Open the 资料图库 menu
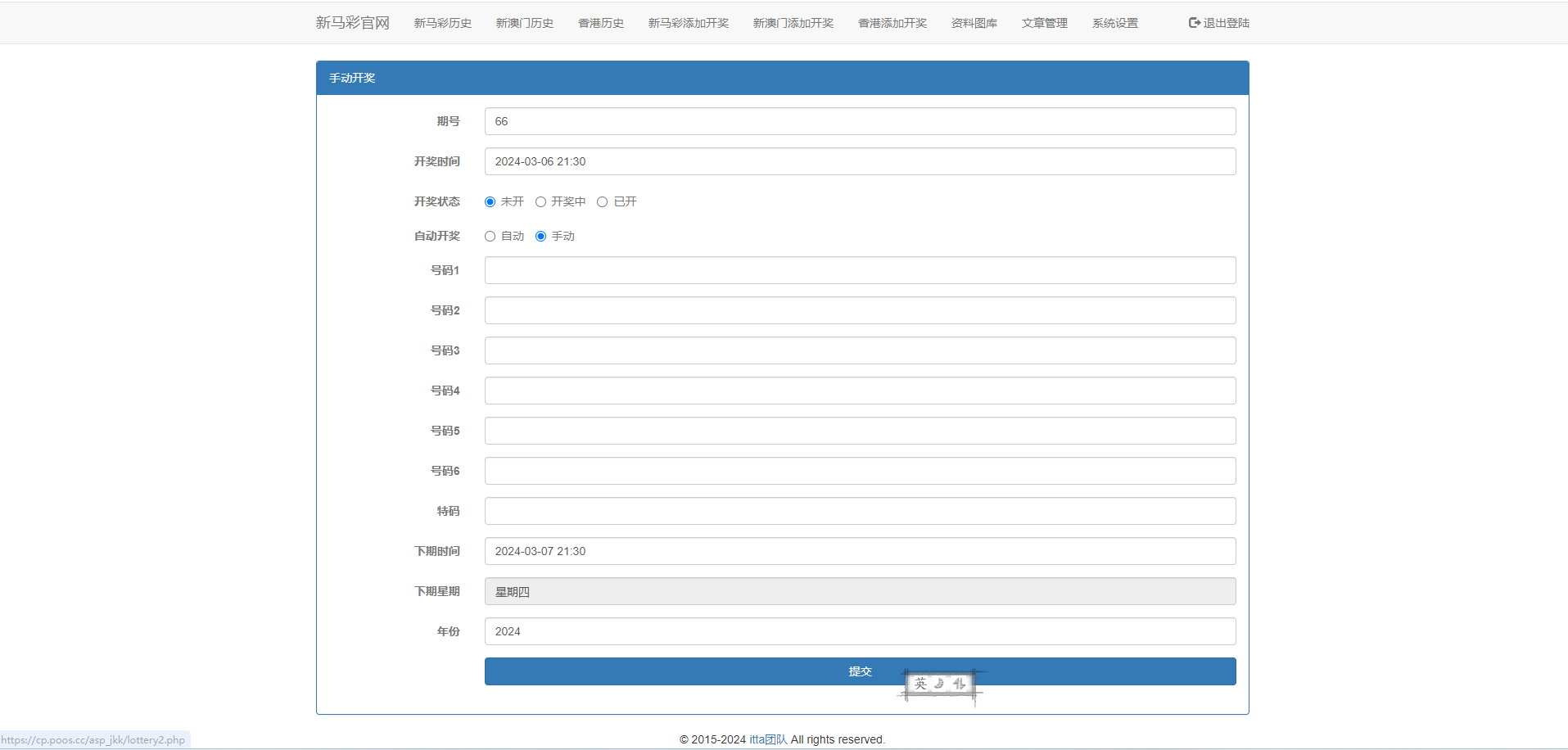This screenshot has width=1568, height=750. pos(974,23)
